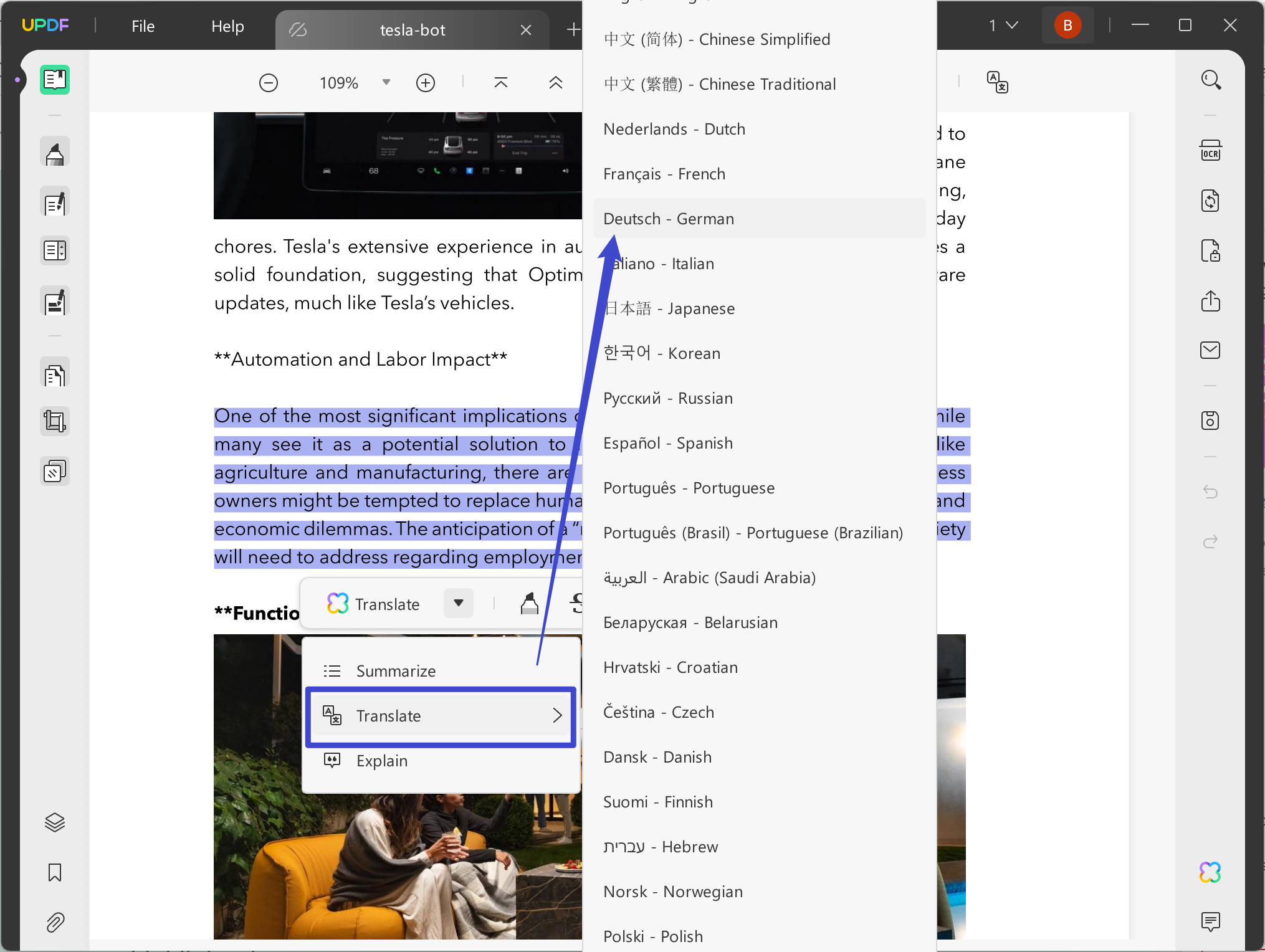
Task: Run OCR text recognition on the document
Action: coord(1210,151)
